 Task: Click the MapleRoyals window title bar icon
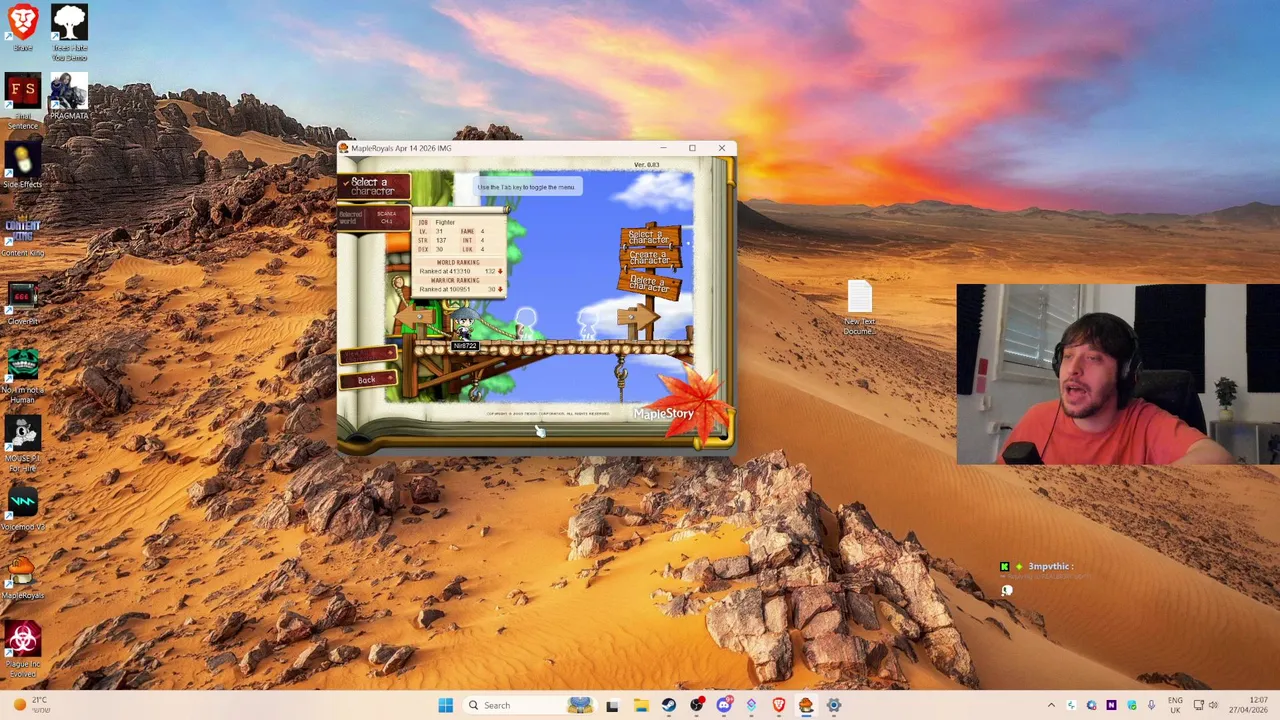point(343,148)
